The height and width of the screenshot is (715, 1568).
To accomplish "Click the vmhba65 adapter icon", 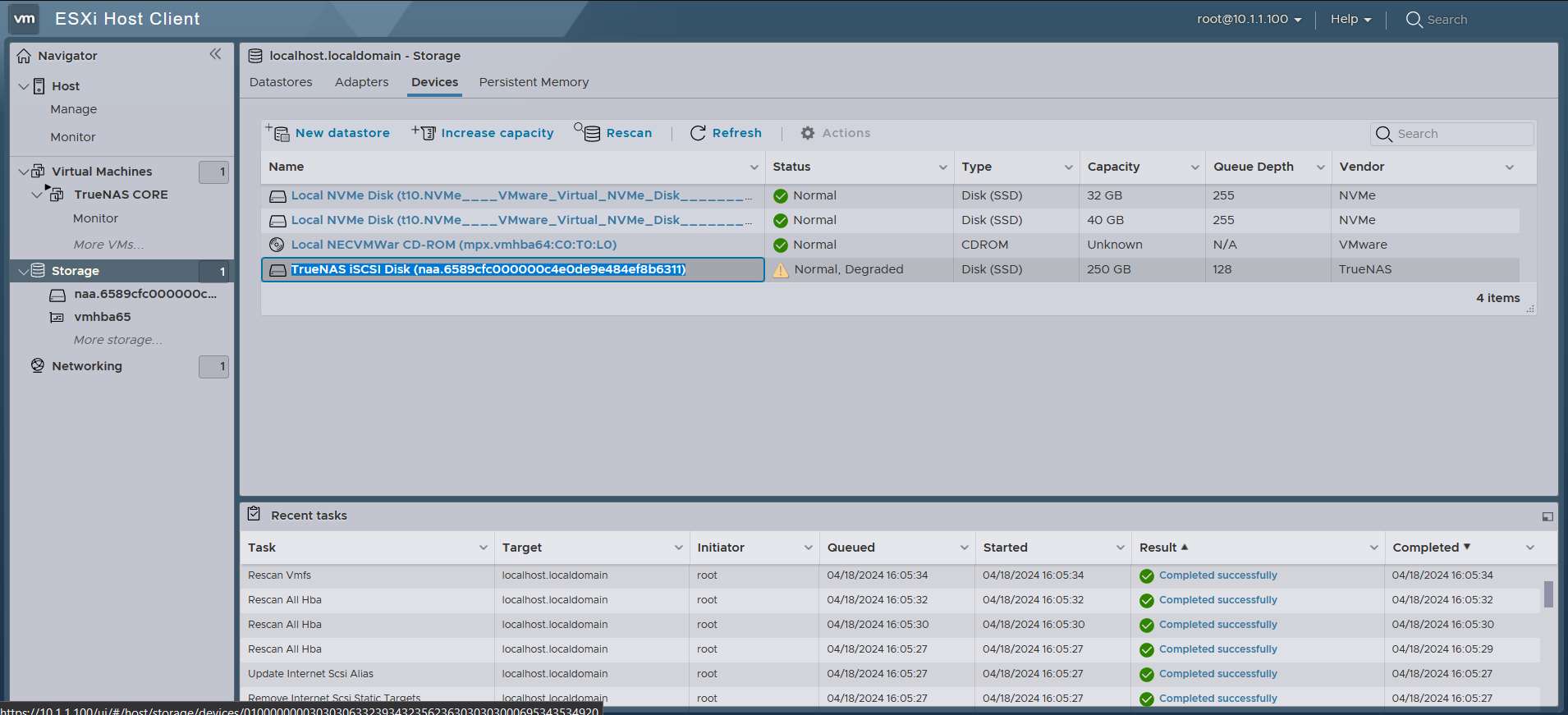I will 57,318.
